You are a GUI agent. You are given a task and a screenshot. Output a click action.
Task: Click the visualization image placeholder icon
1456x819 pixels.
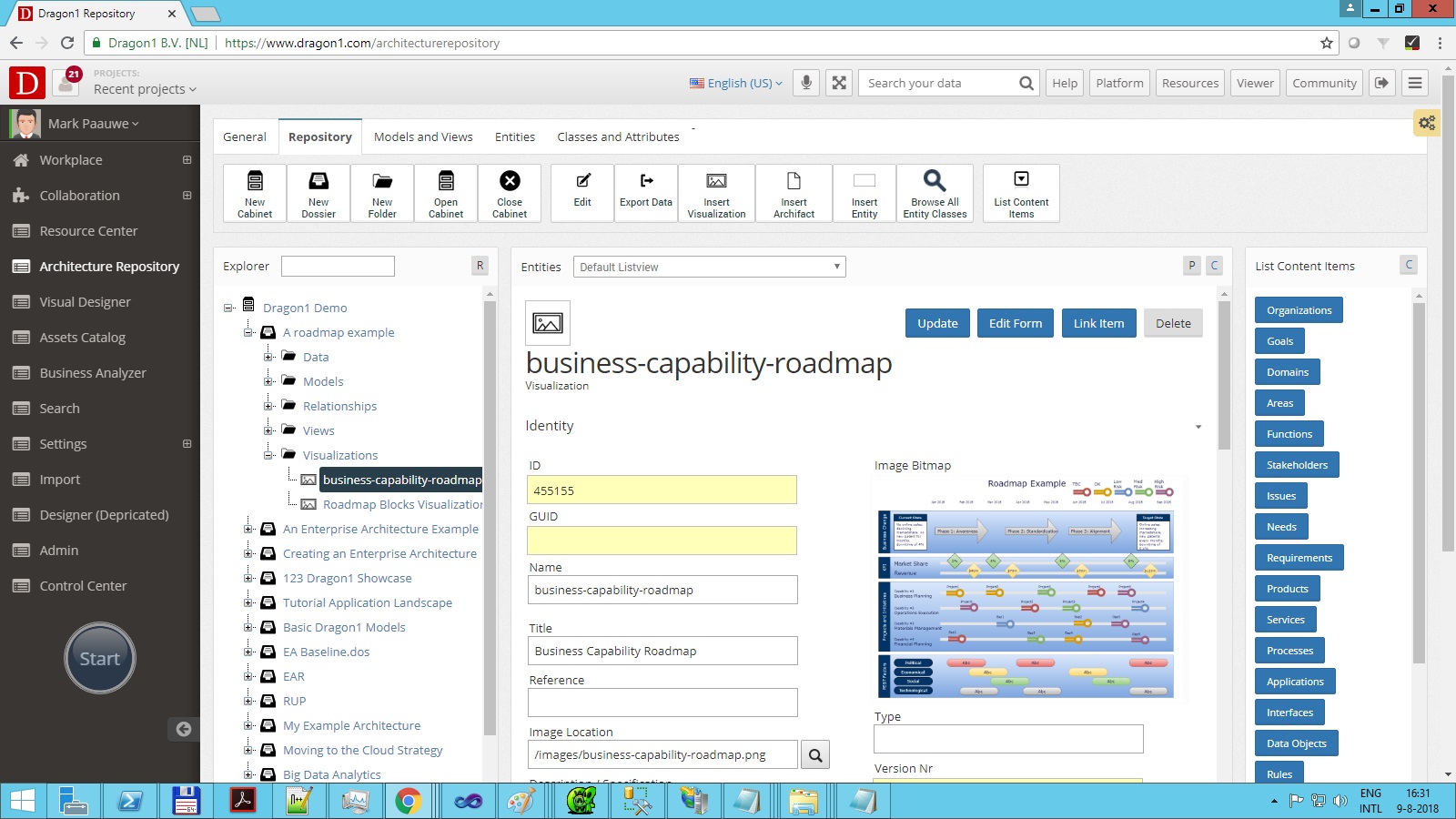548,323
